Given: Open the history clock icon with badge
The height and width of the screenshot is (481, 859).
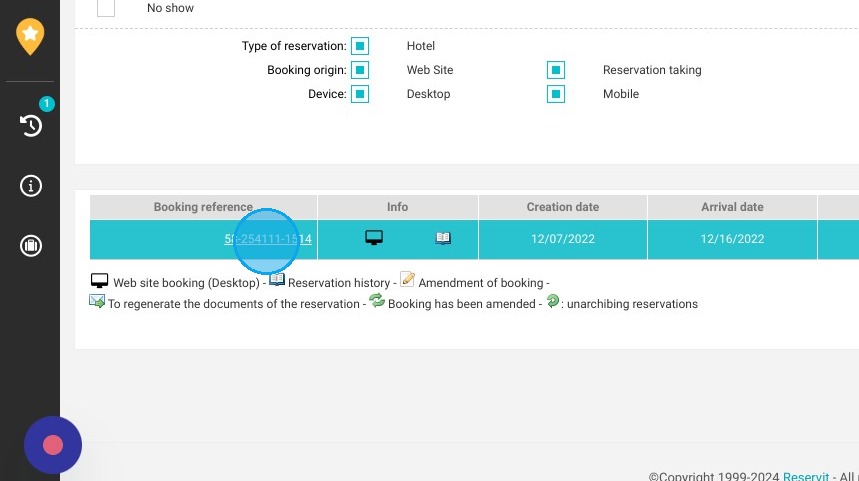Looking at the screenshot, I should point(31,125).
